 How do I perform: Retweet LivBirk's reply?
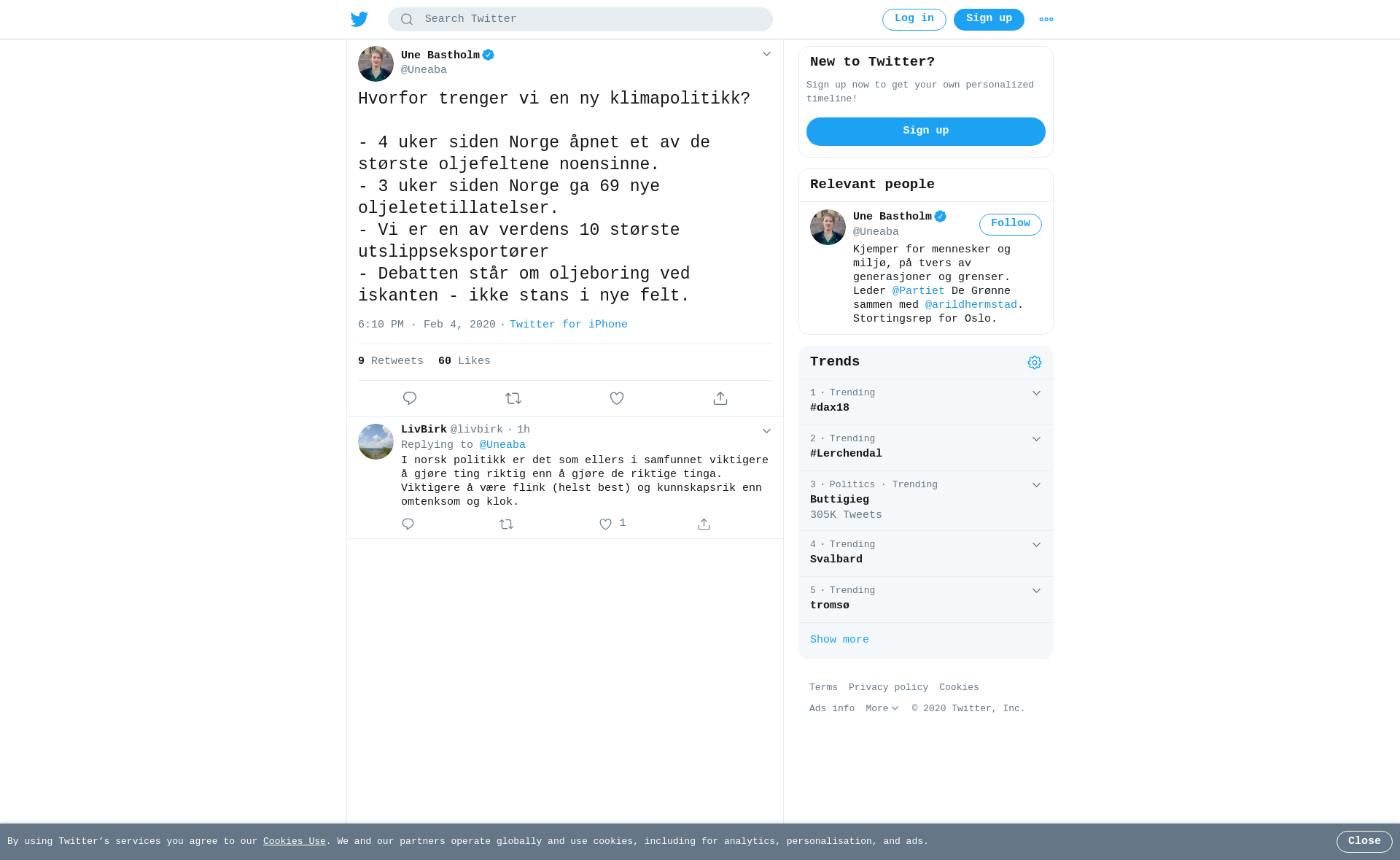pyautogui.click(x=507, y=524)
